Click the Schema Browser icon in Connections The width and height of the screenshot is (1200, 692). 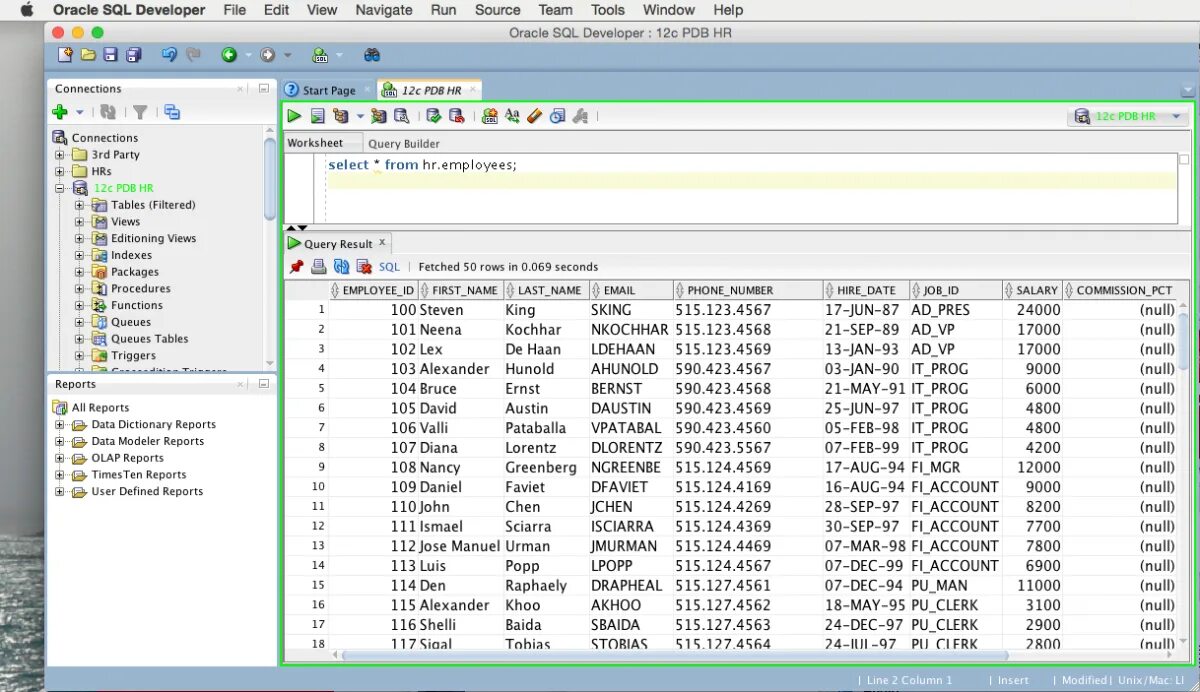[172, 113]
